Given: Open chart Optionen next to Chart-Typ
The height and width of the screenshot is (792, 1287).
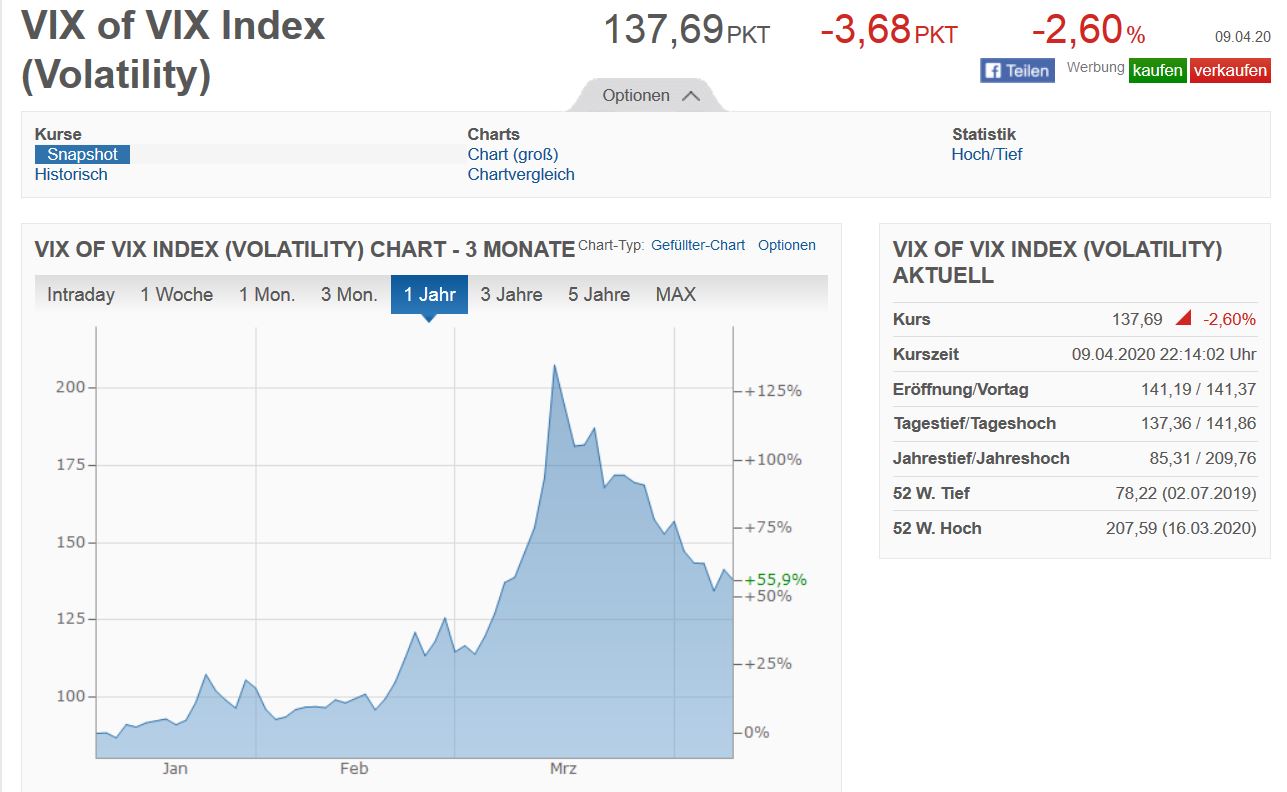Looking at the screenshot, I should point(787,245).
